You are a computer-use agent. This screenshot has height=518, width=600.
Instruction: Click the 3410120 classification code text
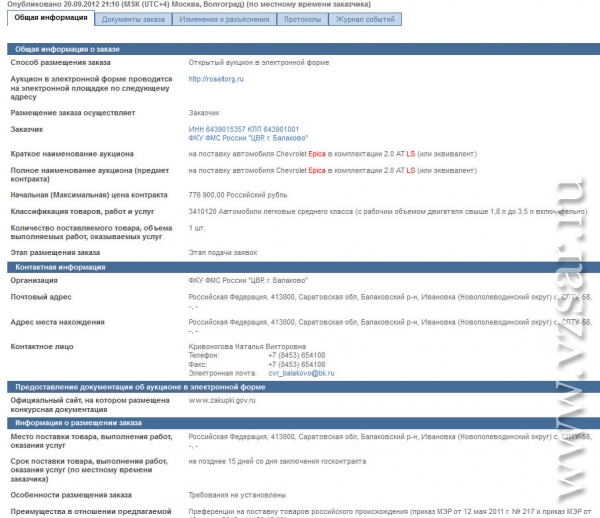205,212
